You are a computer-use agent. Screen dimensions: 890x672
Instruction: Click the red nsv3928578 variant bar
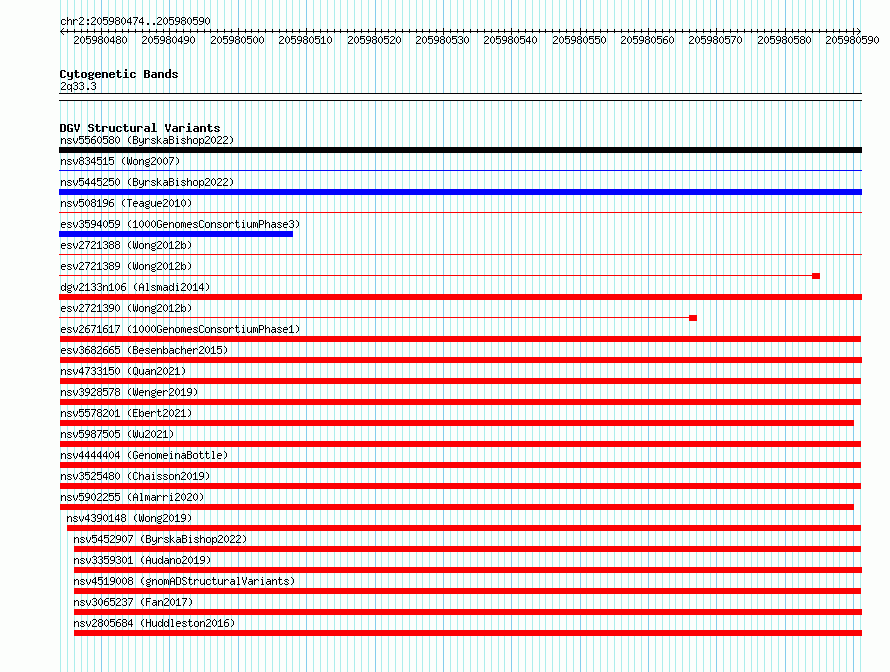(x=460, y=402)
